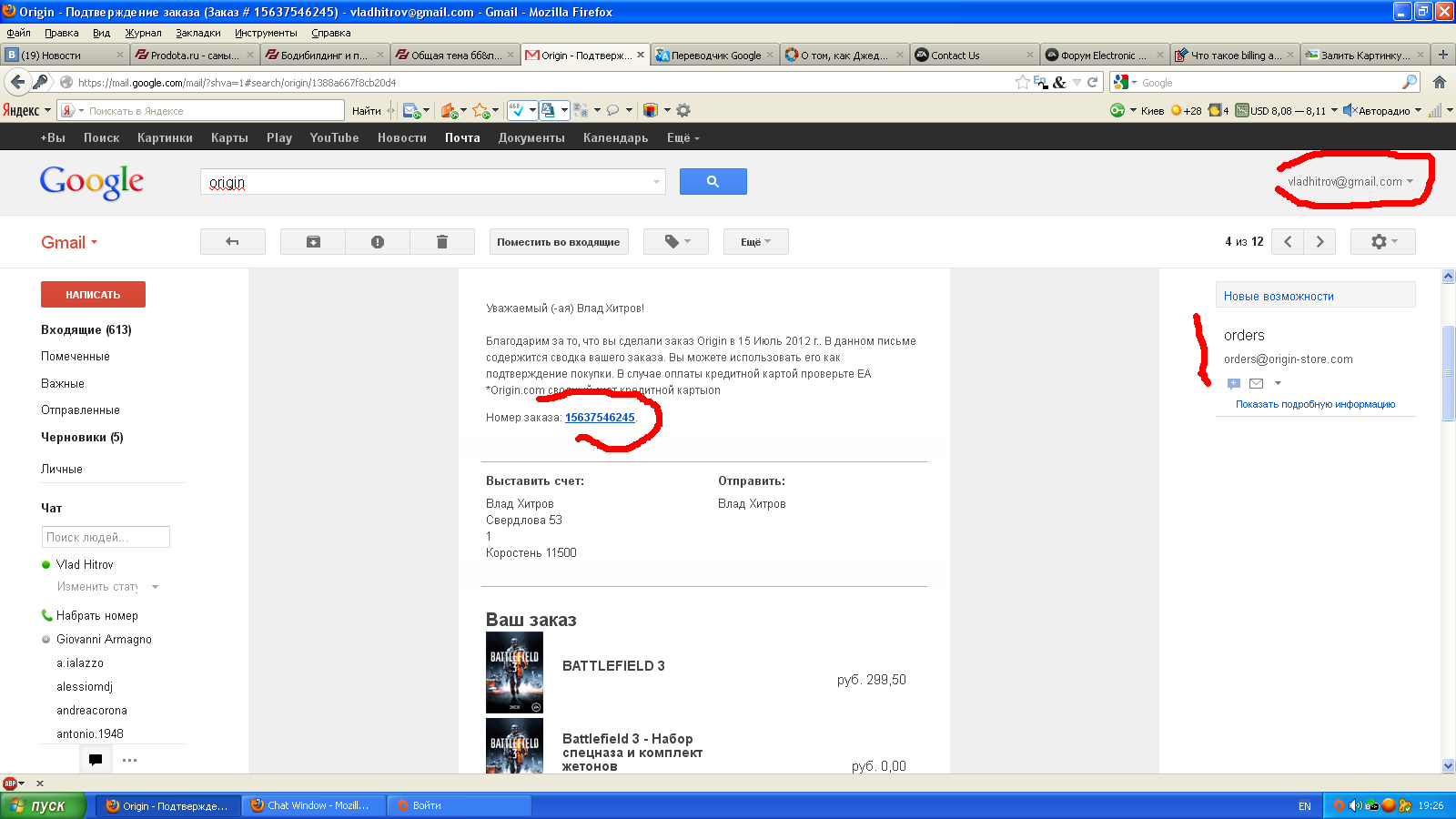Switch to the Contact Us tab
Image resolution: width=1456 pixels, height=819 pixels.
coord(975,55)
